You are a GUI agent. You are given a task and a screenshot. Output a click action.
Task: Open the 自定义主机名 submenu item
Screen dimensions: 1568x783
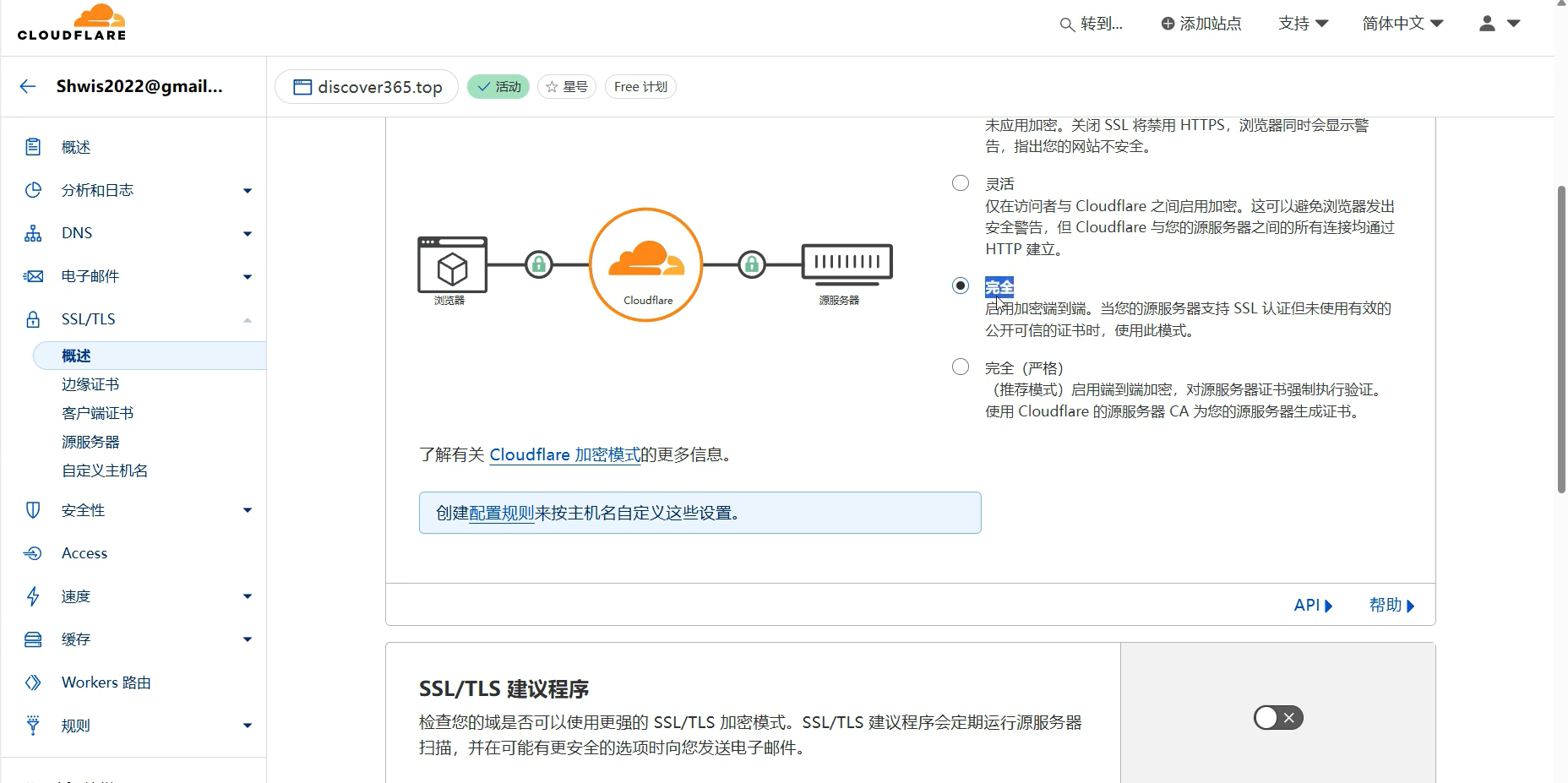[x=105, y=470]
